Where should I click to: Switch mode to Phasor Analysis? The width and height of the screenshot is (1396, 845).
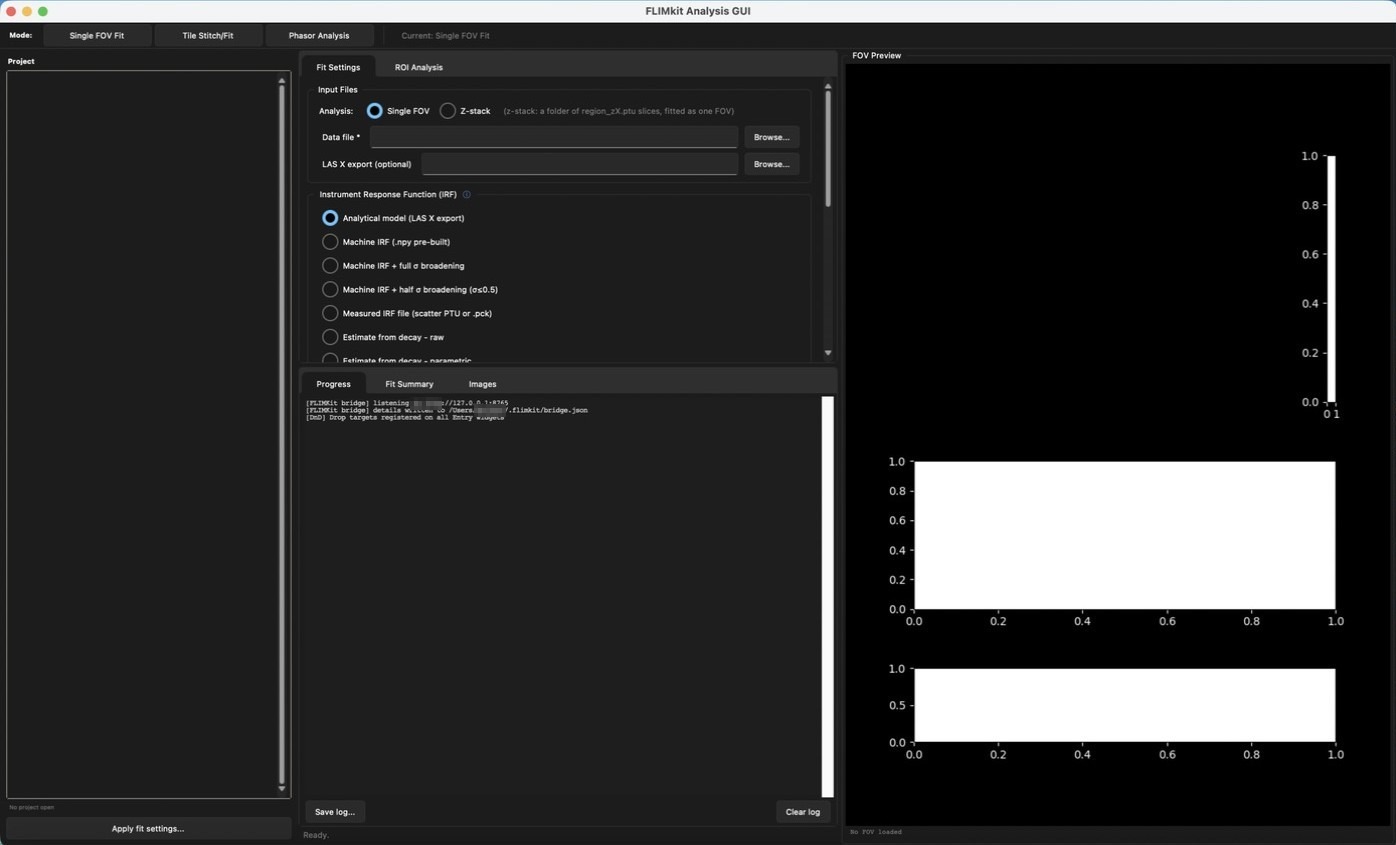point(319,36)
